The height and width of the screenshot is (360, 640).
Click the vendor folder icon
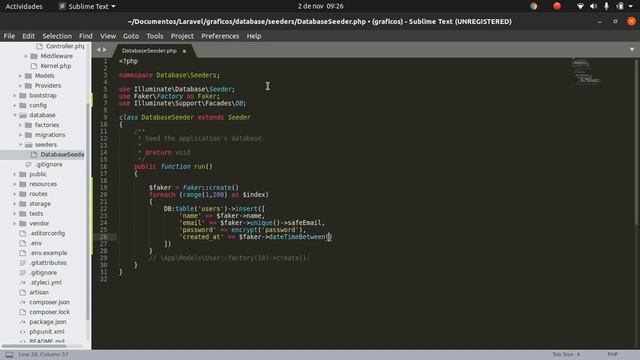pyautogui.click(x=23, y=223)
